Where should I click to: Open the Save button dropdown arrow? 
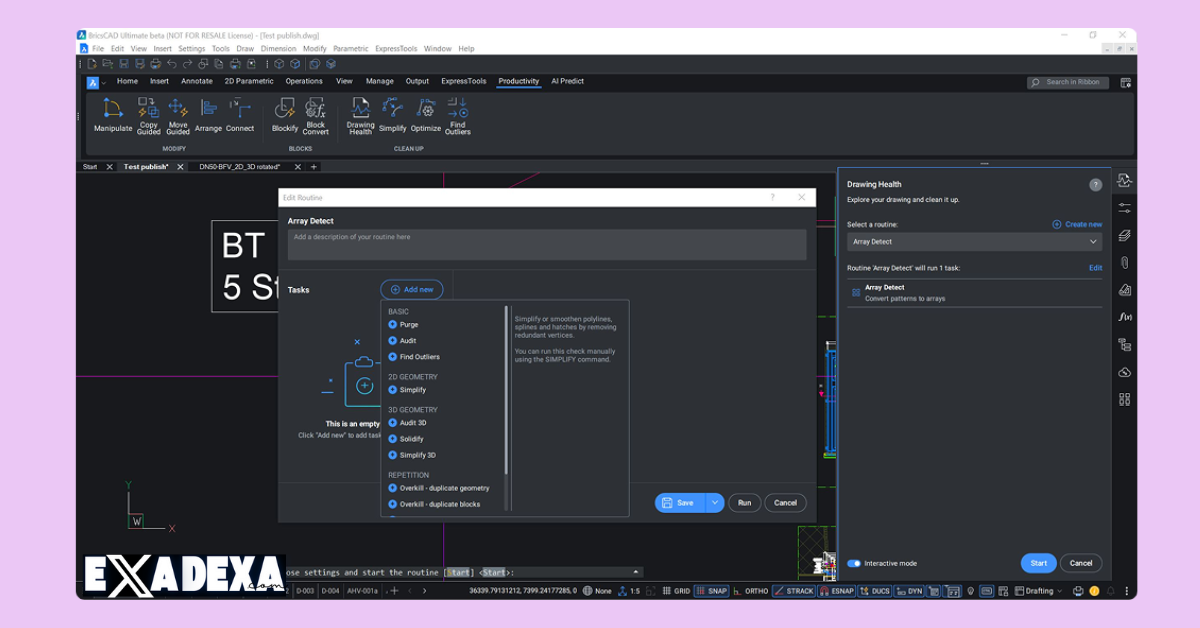[x=714, y=502]
